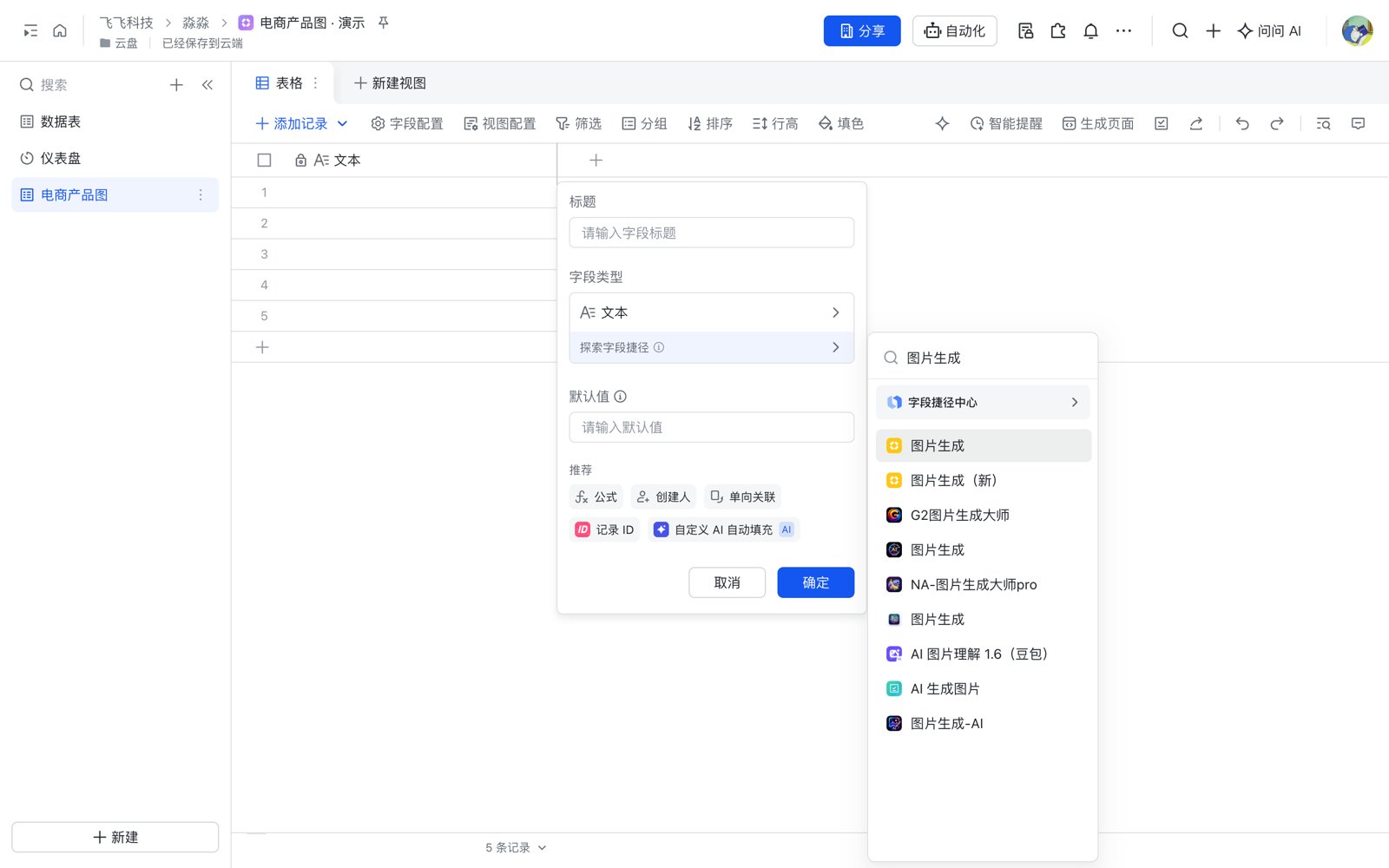The image size is (1389, 868).
Task: Open the 5 条记录 footer dropdown
Action: 516,848
